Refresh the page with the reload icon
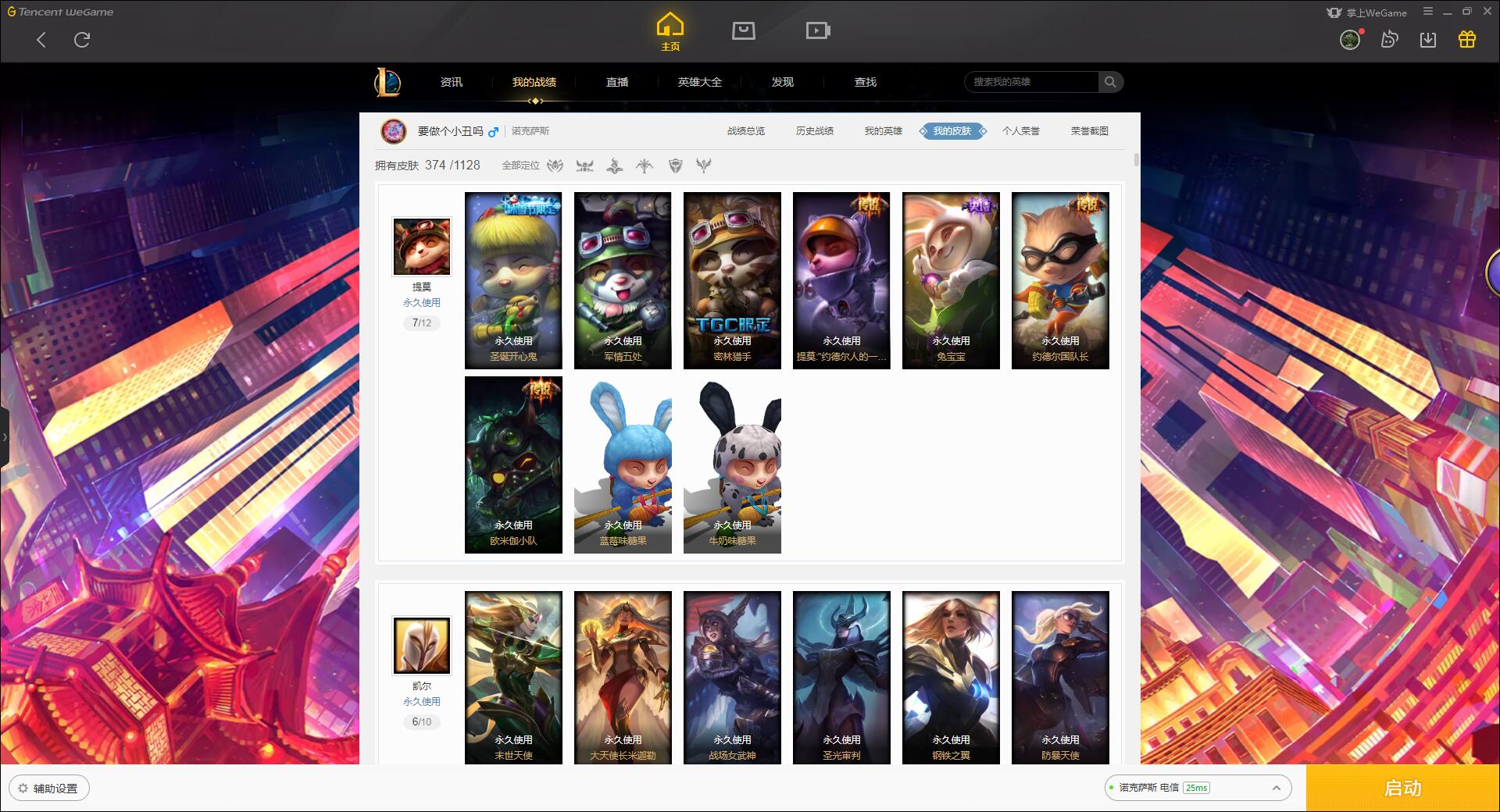 [82, 40]
